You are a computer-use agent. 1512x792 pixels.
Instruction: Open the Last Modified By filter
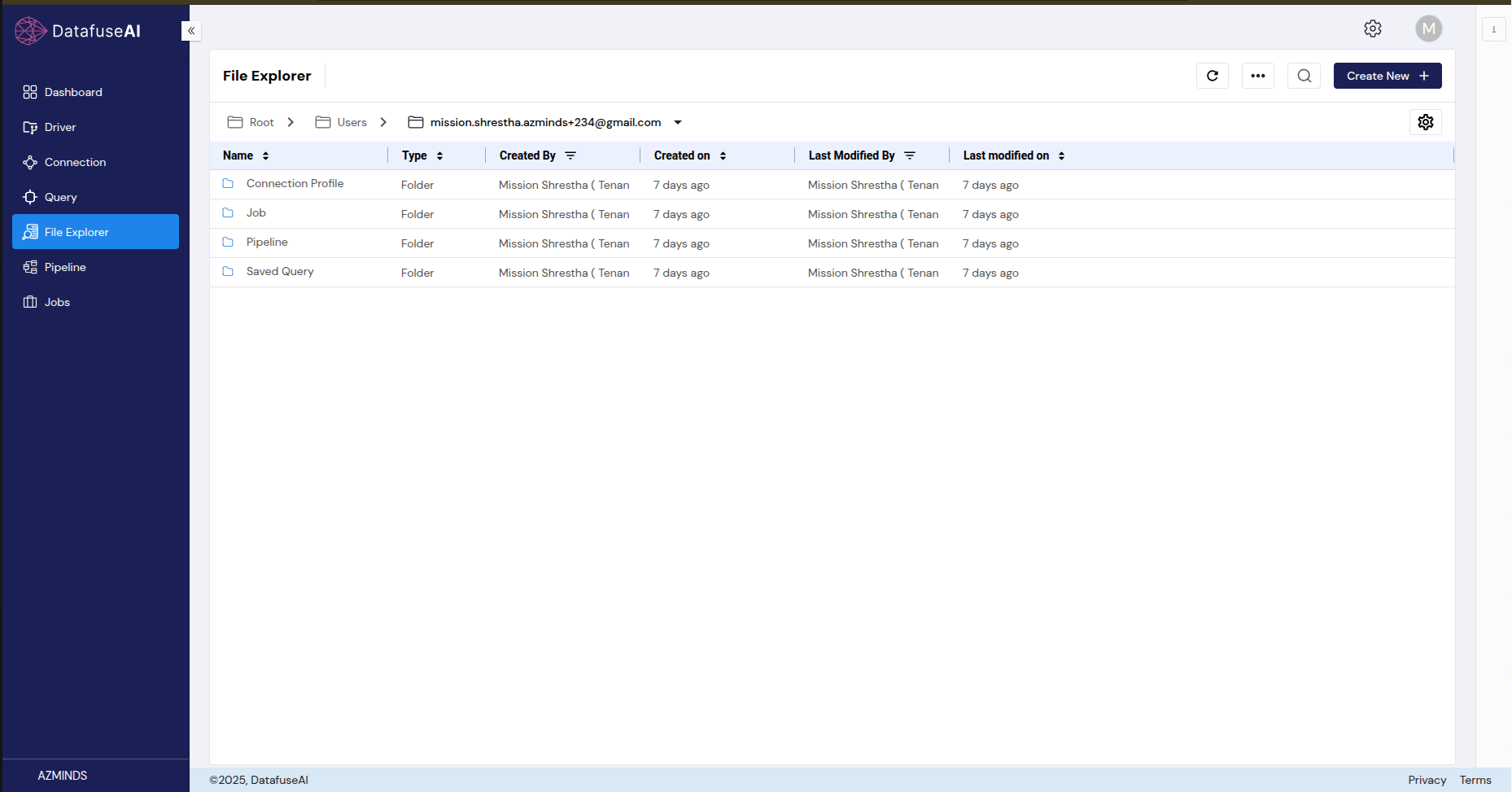[911, 155]
